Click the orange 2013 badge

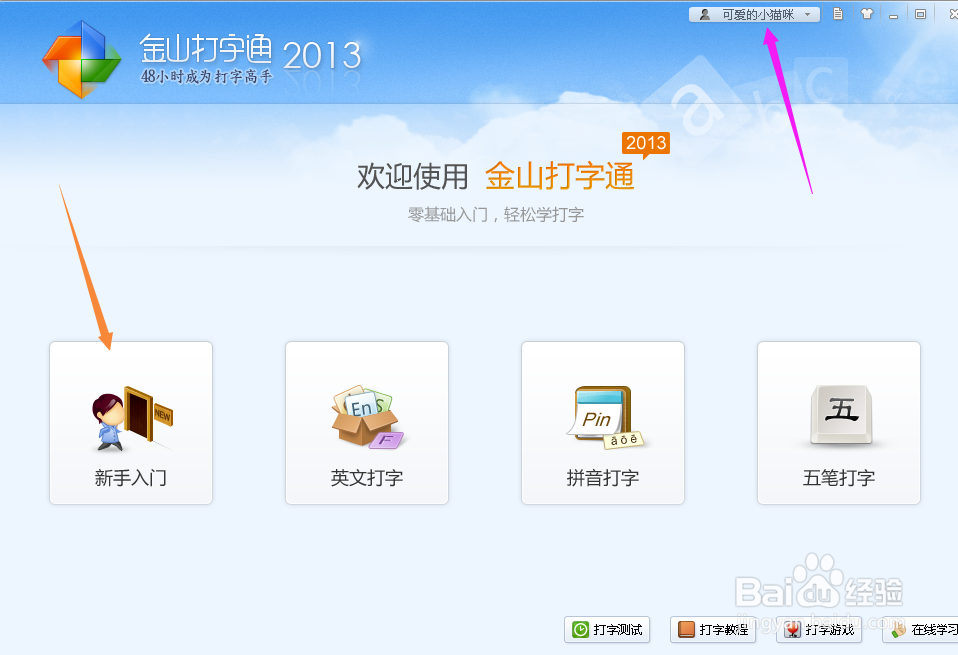coord(646,143)
